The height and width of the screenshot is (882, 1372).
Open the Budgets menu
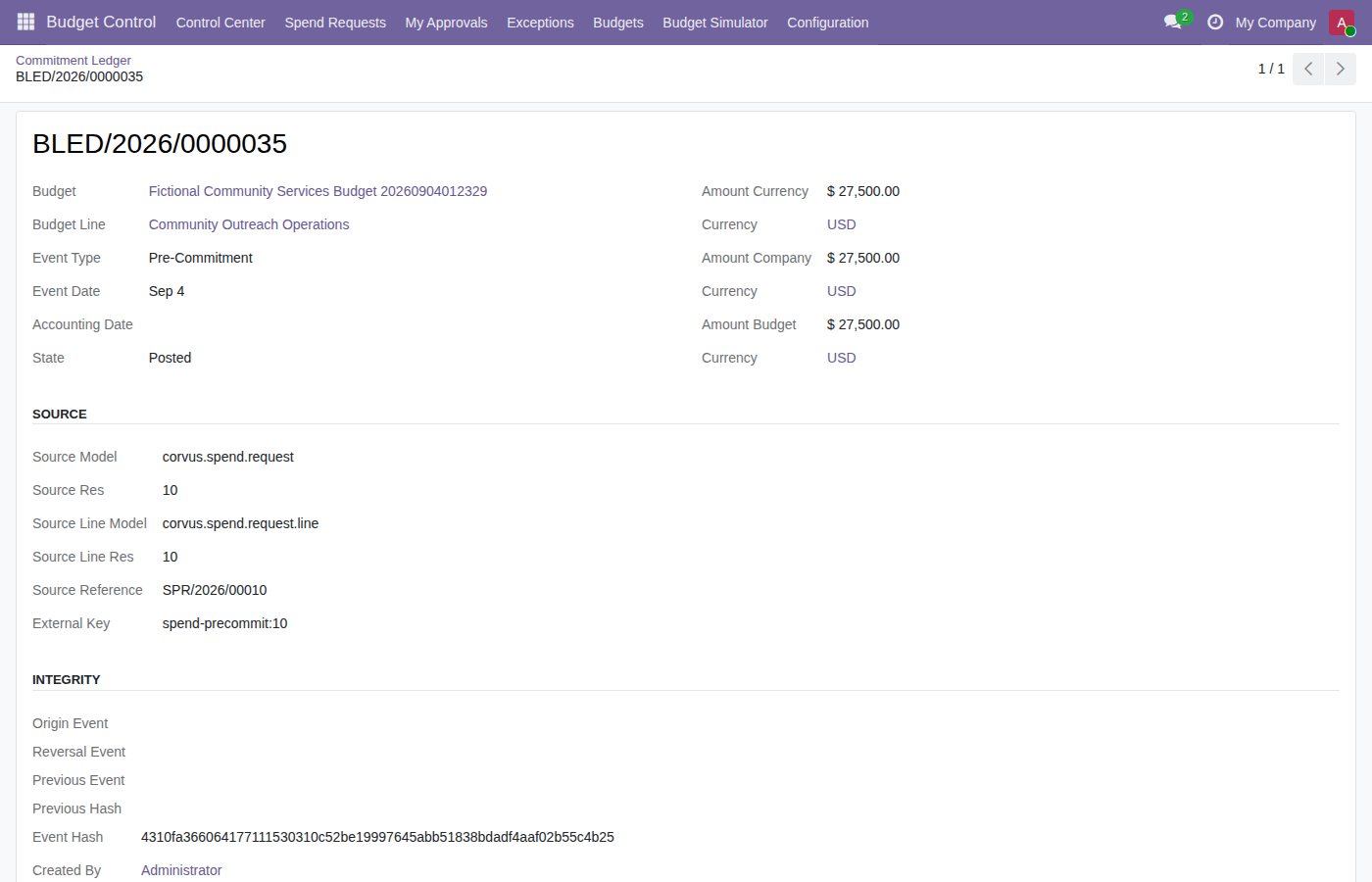[x=618, y=23]
